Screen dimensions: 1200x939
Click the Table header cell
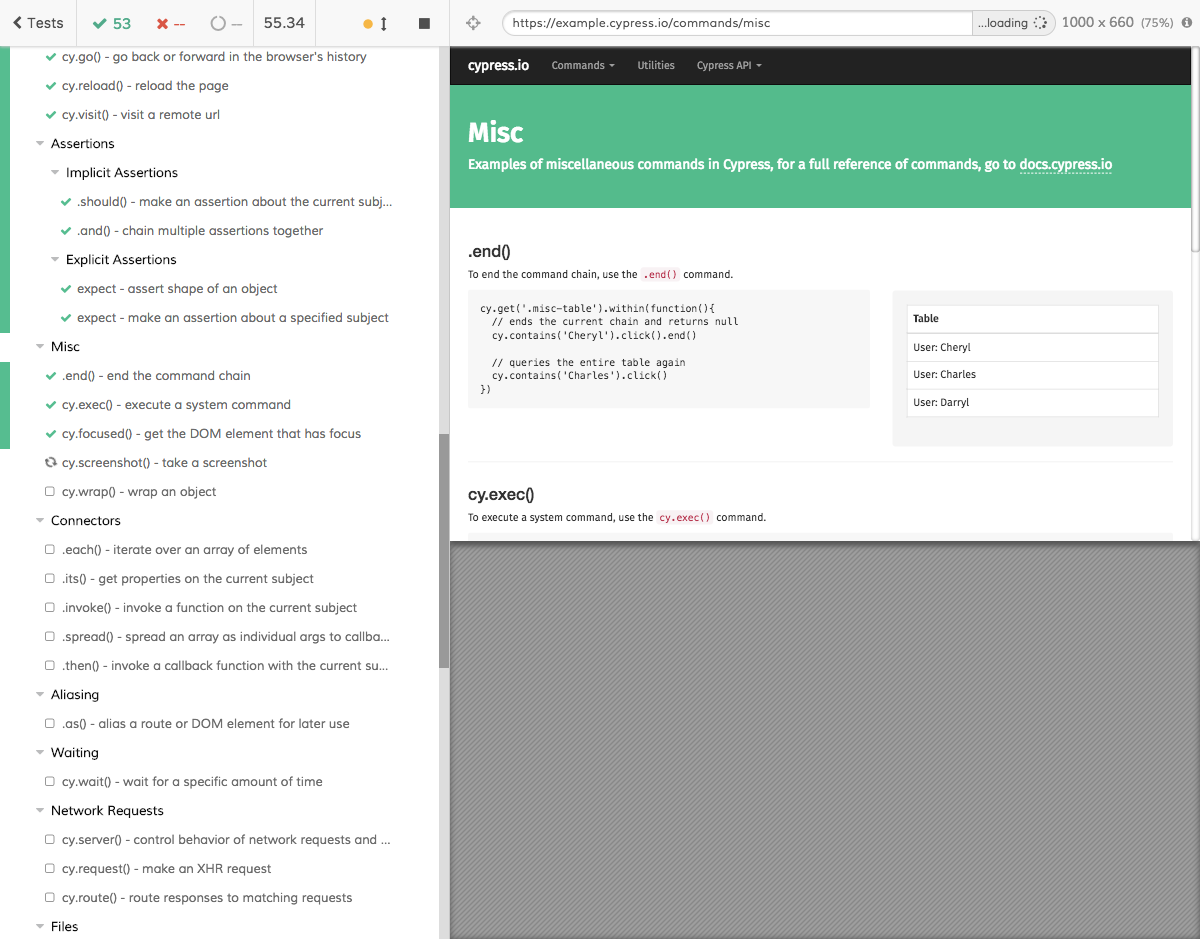(x=1032, y=319)
